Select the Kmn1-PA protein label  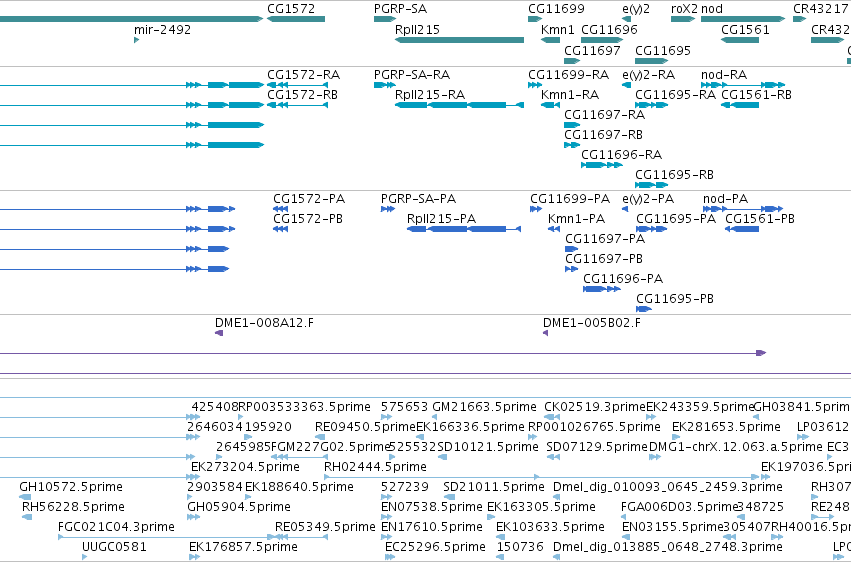576,219
